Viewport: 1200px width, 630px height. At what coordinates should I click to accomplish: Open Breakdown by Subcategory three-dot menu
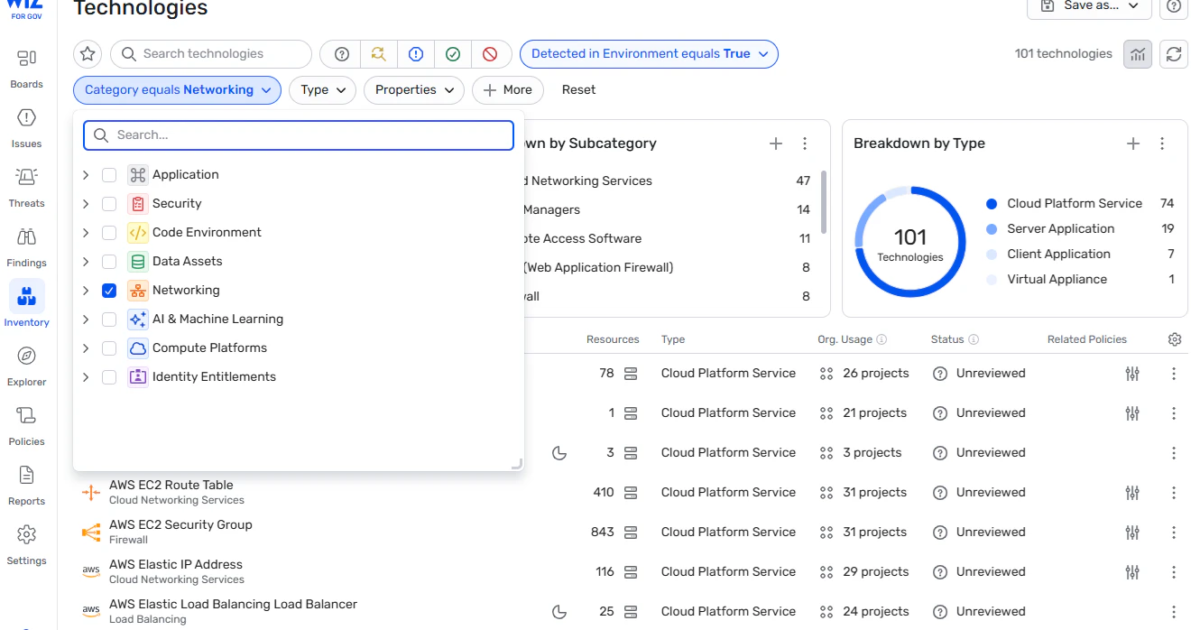805,144
